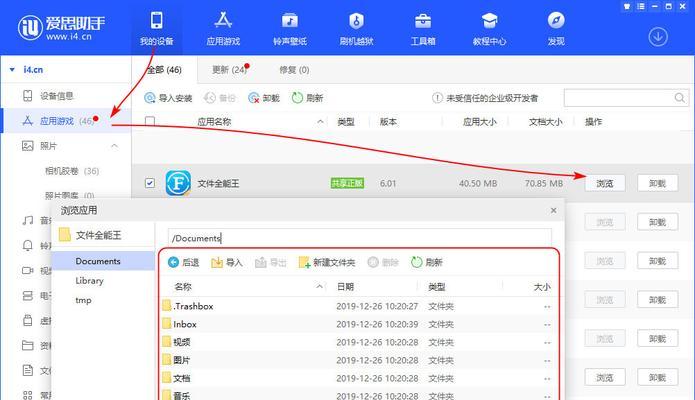This screenshot has height=400, width=695.
Task: Click the 爱思助手 i4 logo
Action: point(62,27)
